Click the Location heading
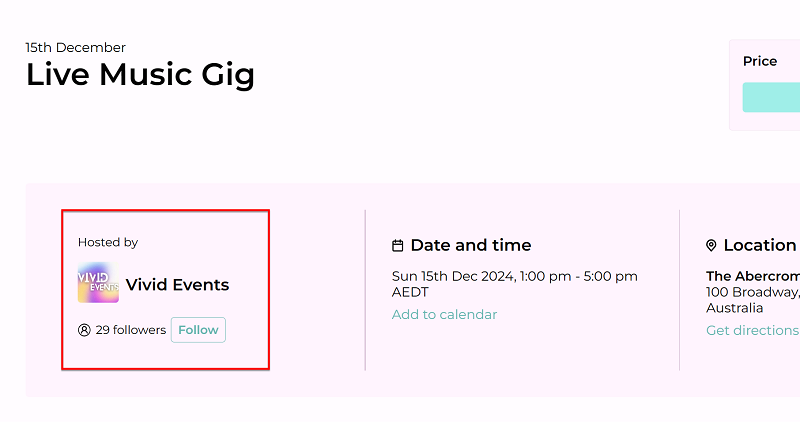This screenshot has height=423, width=800. pyautogui.click(x=760, y=245)
